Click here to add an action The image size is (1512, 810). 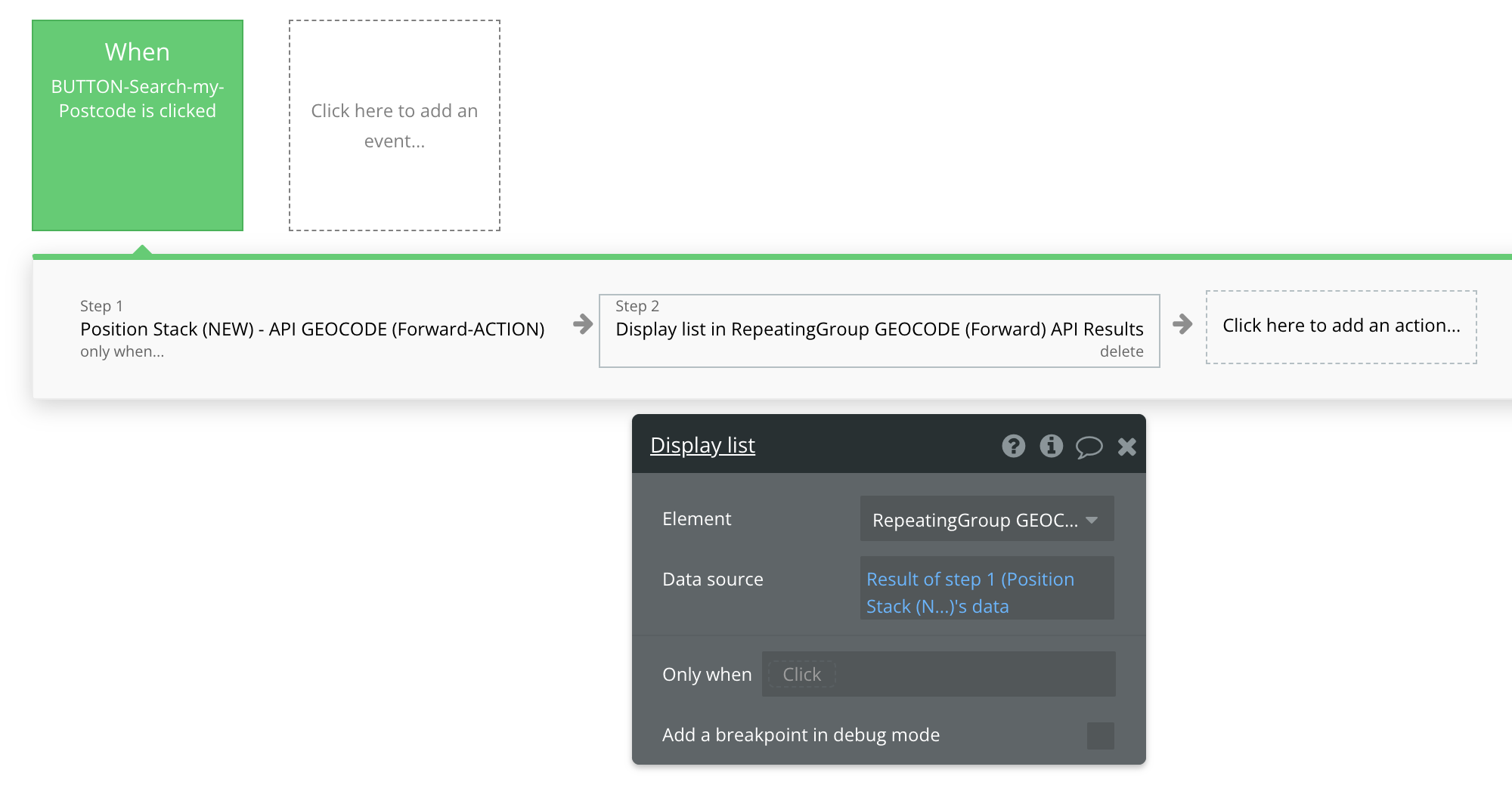(1341, 326)
